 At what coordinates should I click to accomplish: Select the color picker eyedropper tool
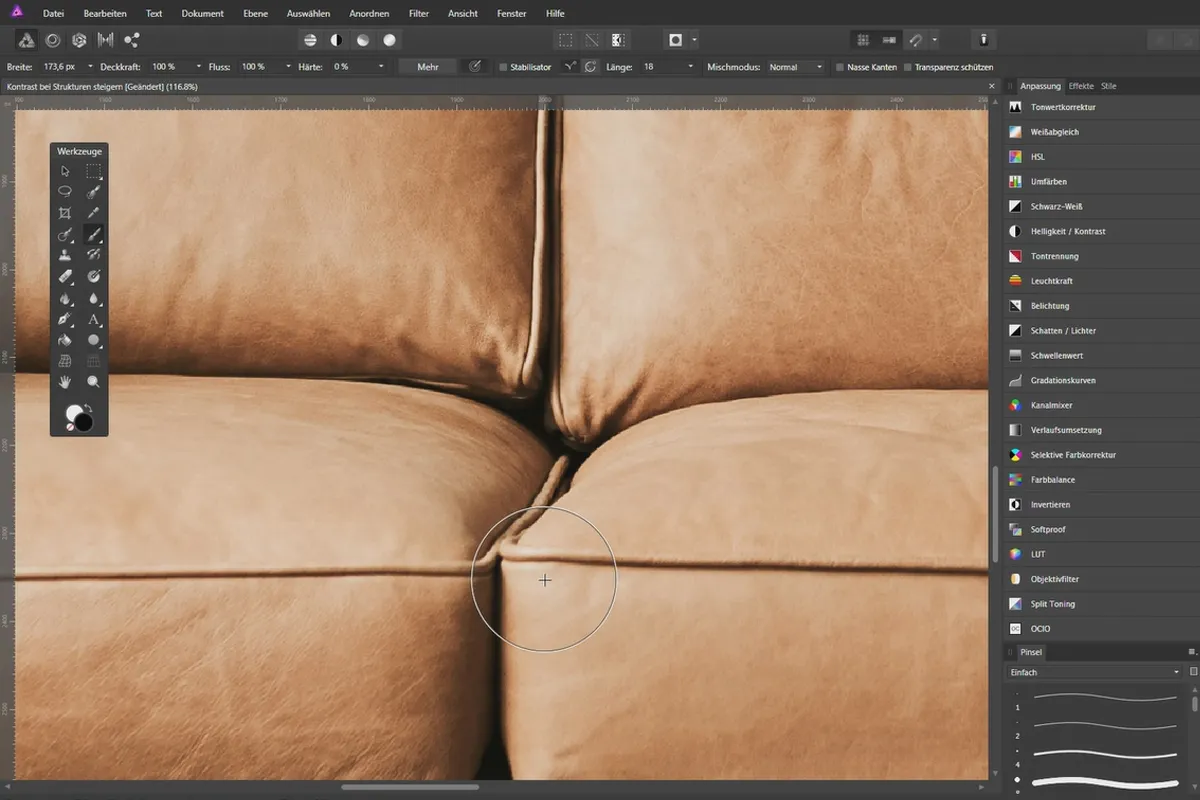click(94, 213)
